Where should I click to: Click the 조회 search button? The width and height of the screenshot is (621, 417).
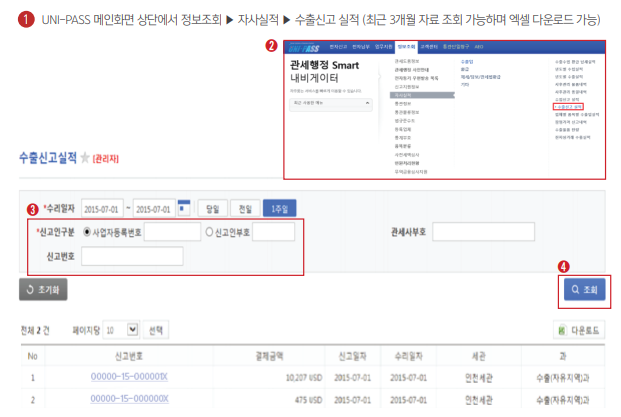click(582, 289)
